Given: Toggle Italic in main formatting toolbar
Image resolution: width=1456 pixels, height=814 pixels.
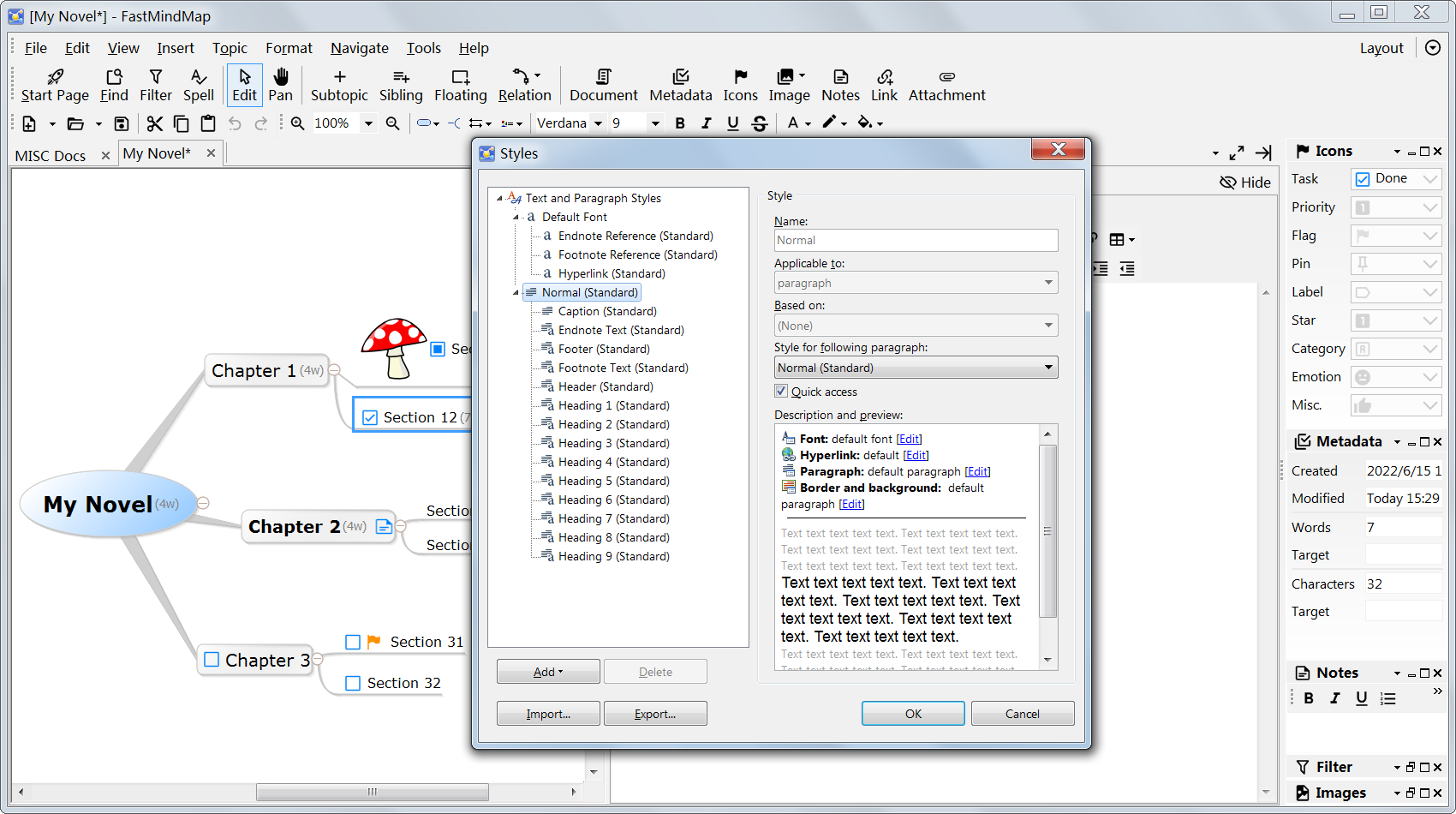Looking at the screenshot, I should [x=707, y=123].
